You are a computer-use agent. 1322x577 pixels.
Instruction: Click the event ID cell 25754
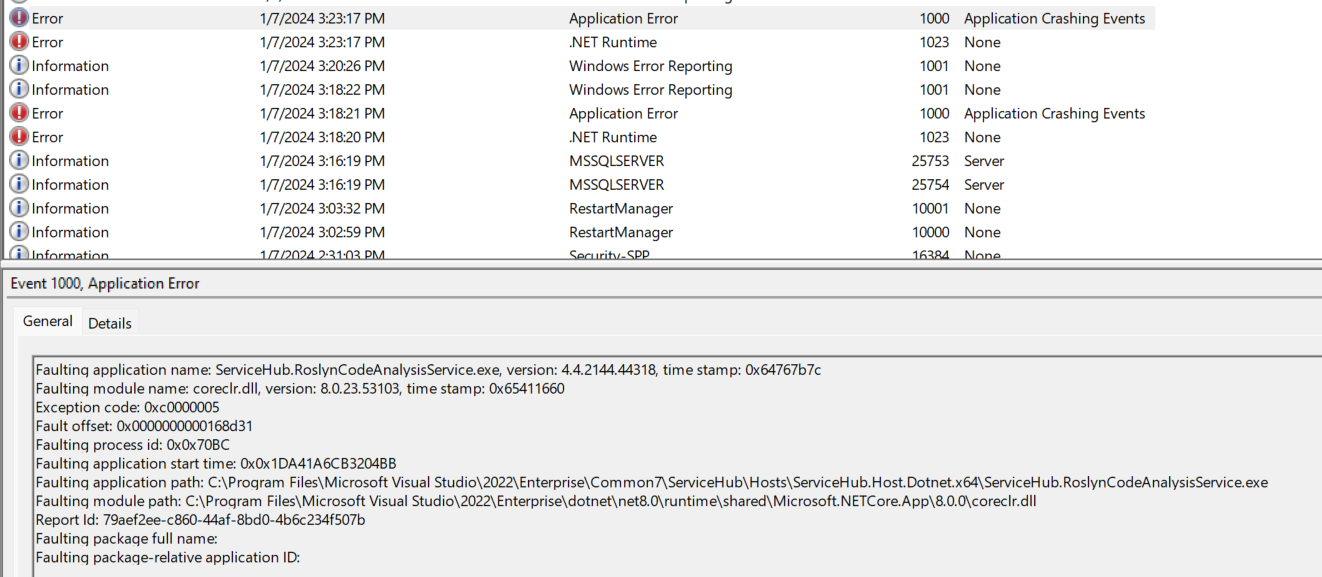(x=930, y=185)
